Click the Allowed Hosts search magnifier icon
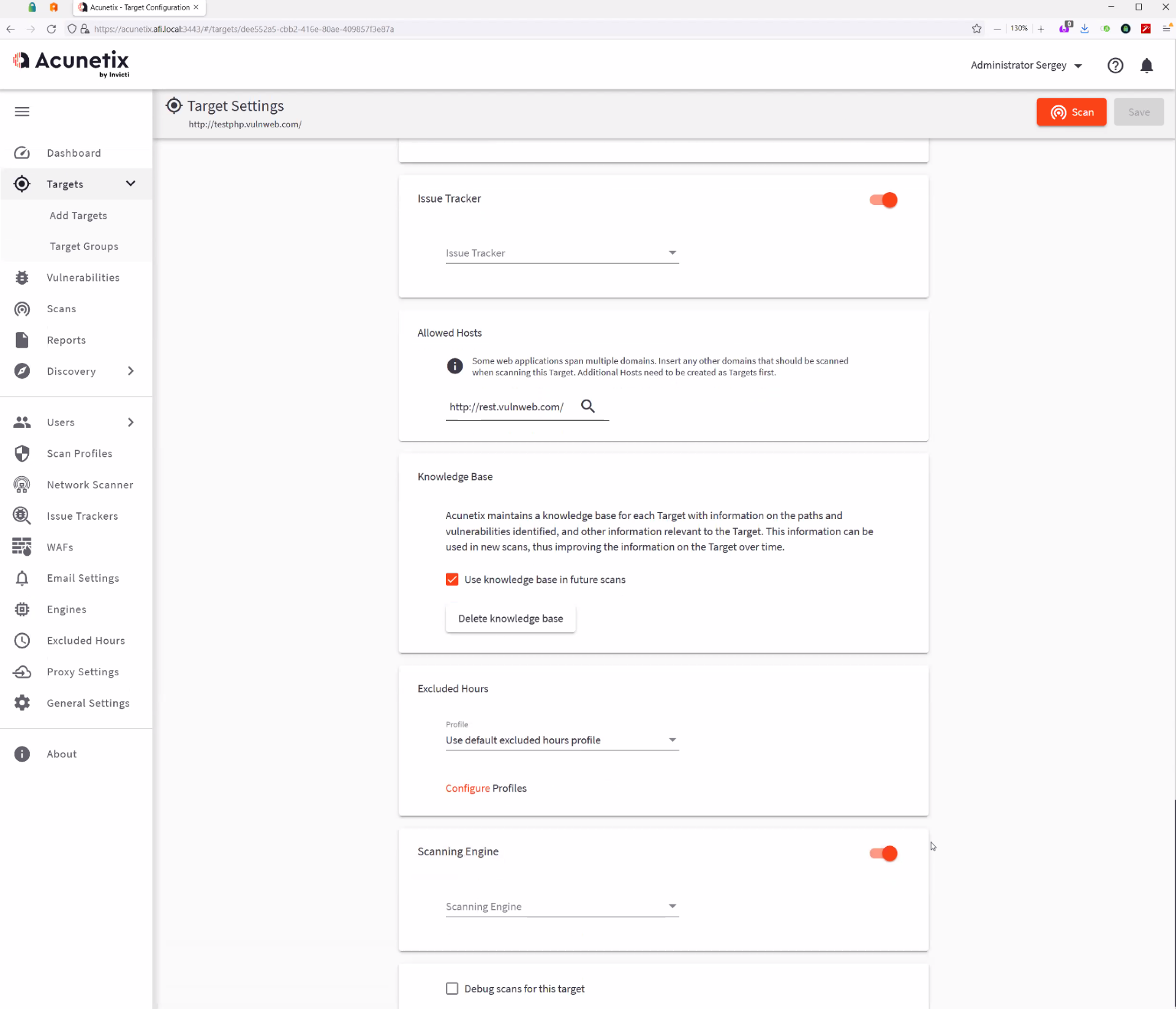1176x1009 pixels. [587, 406]
